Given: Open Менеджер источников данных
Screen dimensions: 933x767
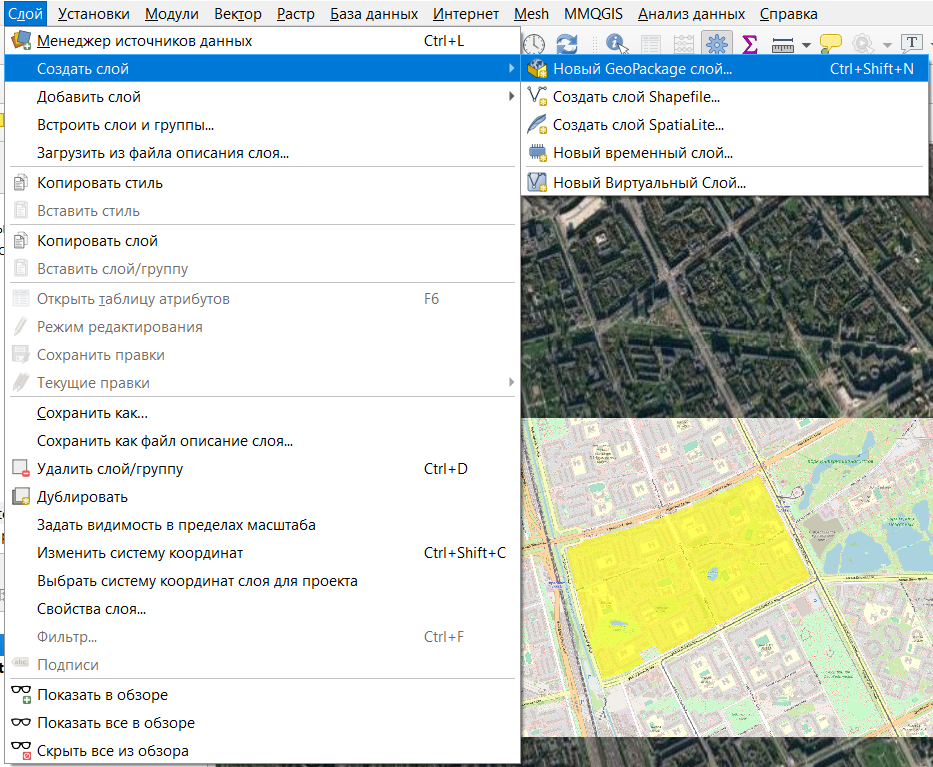Looking at the screenshot, I should click(x=144, y=41).
